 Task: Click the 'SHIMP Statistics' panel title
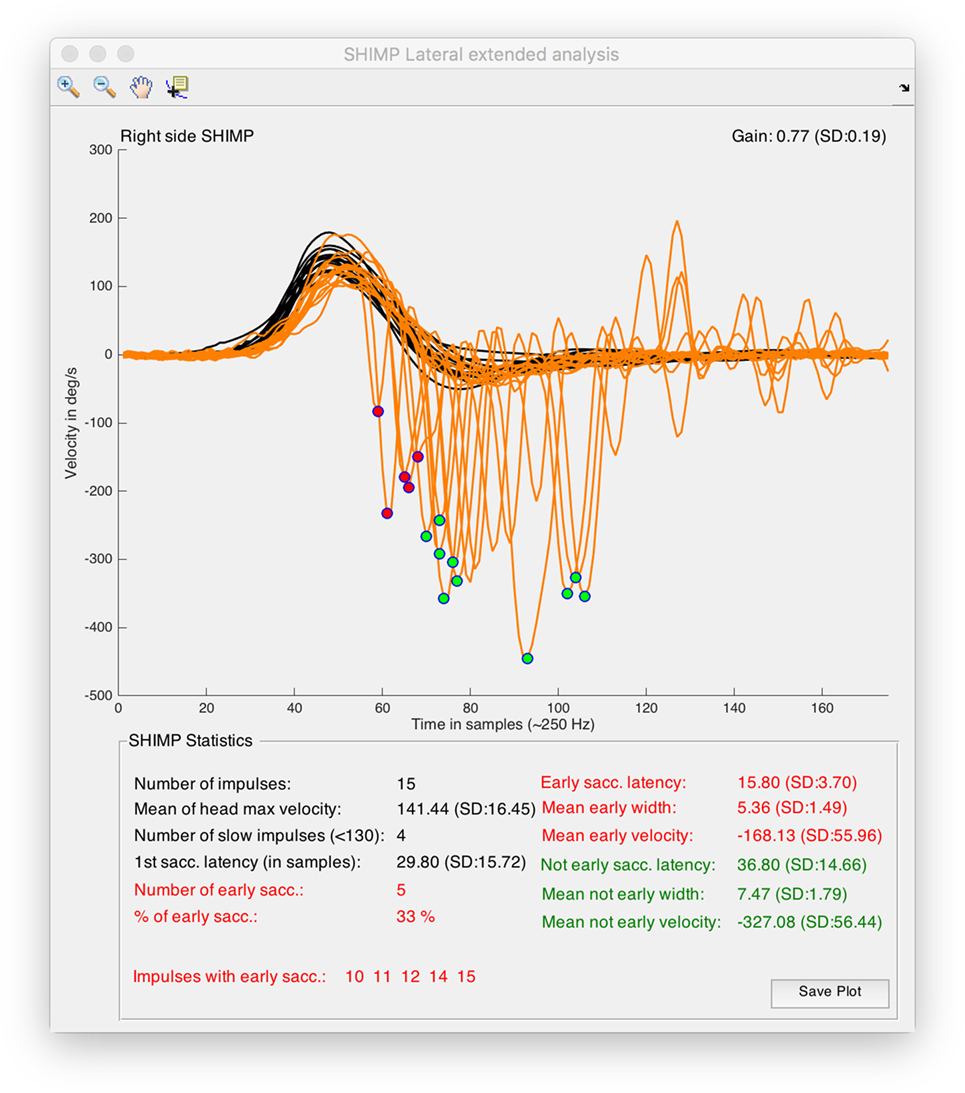pyautogui.click(x=190, y=740)
